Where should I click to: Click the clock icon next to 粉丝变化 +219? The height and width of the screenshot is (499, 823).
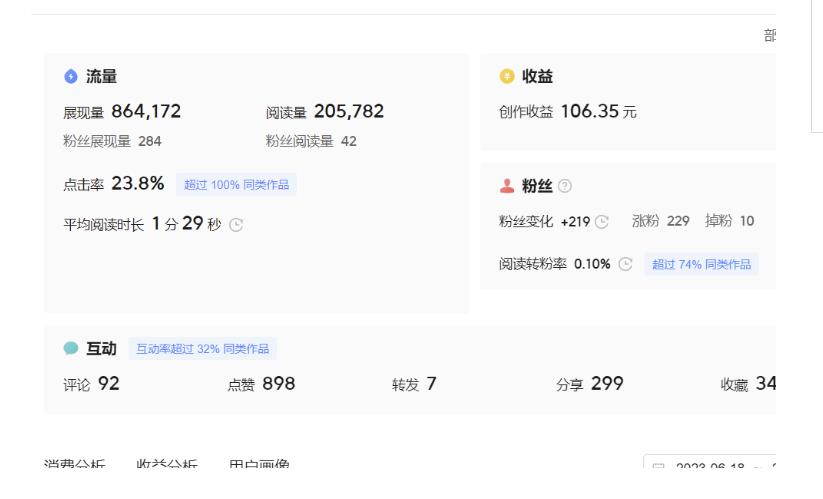click(602, 222)
